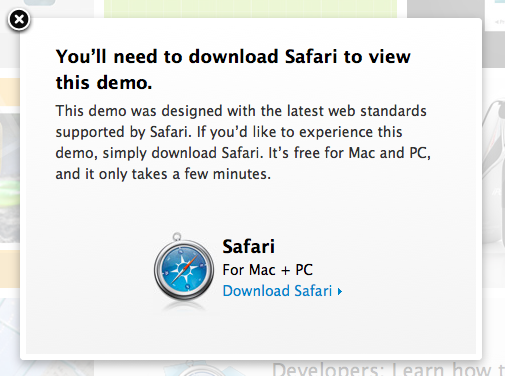Image resolution: width=505 pixels, height=376 pixels.
Task: Close the Safari download dialog
Action: click(x=19, y=20)
